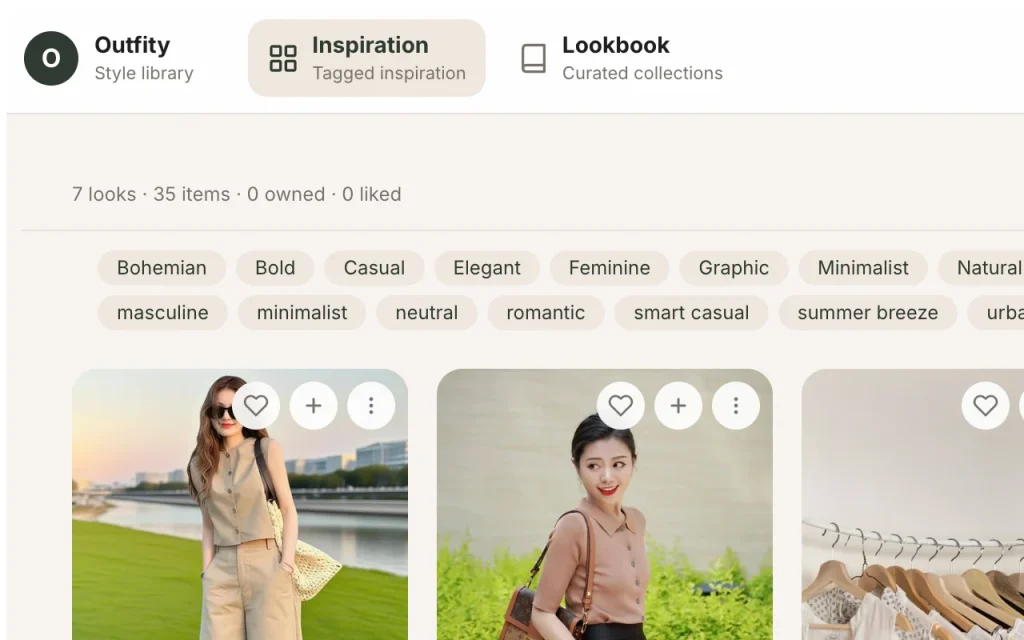Viewport: 1024px width, 640px height.
Task: Add the brown polo outfit with plus icon
Action: 678,406
